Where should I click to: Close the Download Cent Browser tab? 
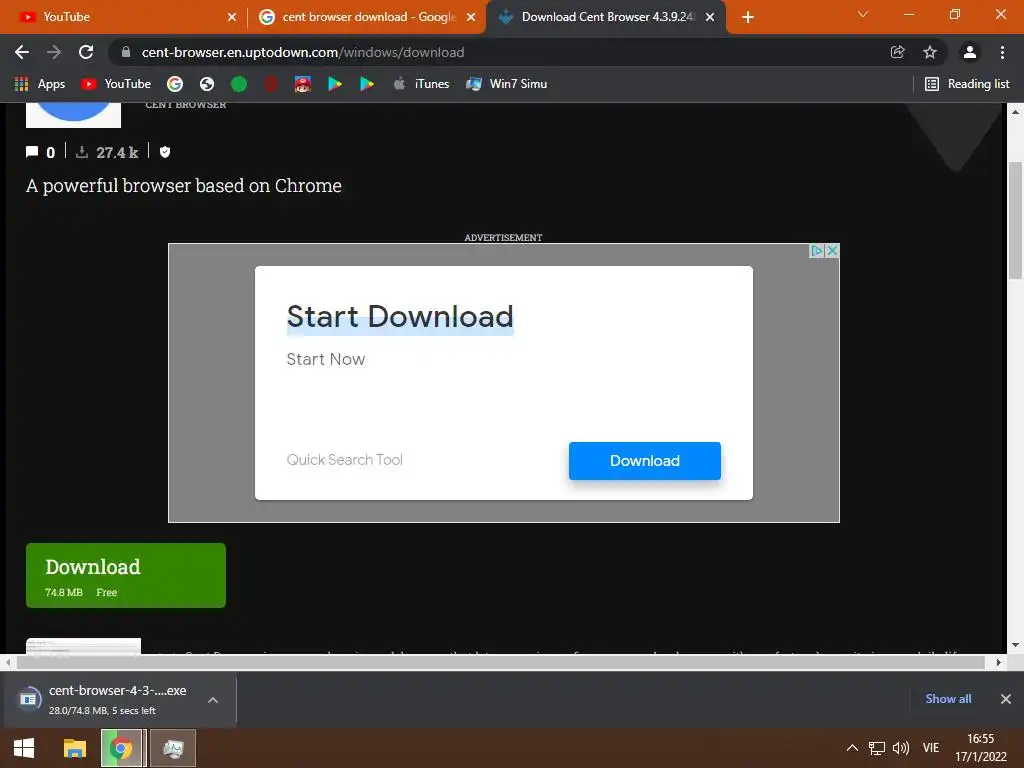pyautogui.click(x=710, y=17)
